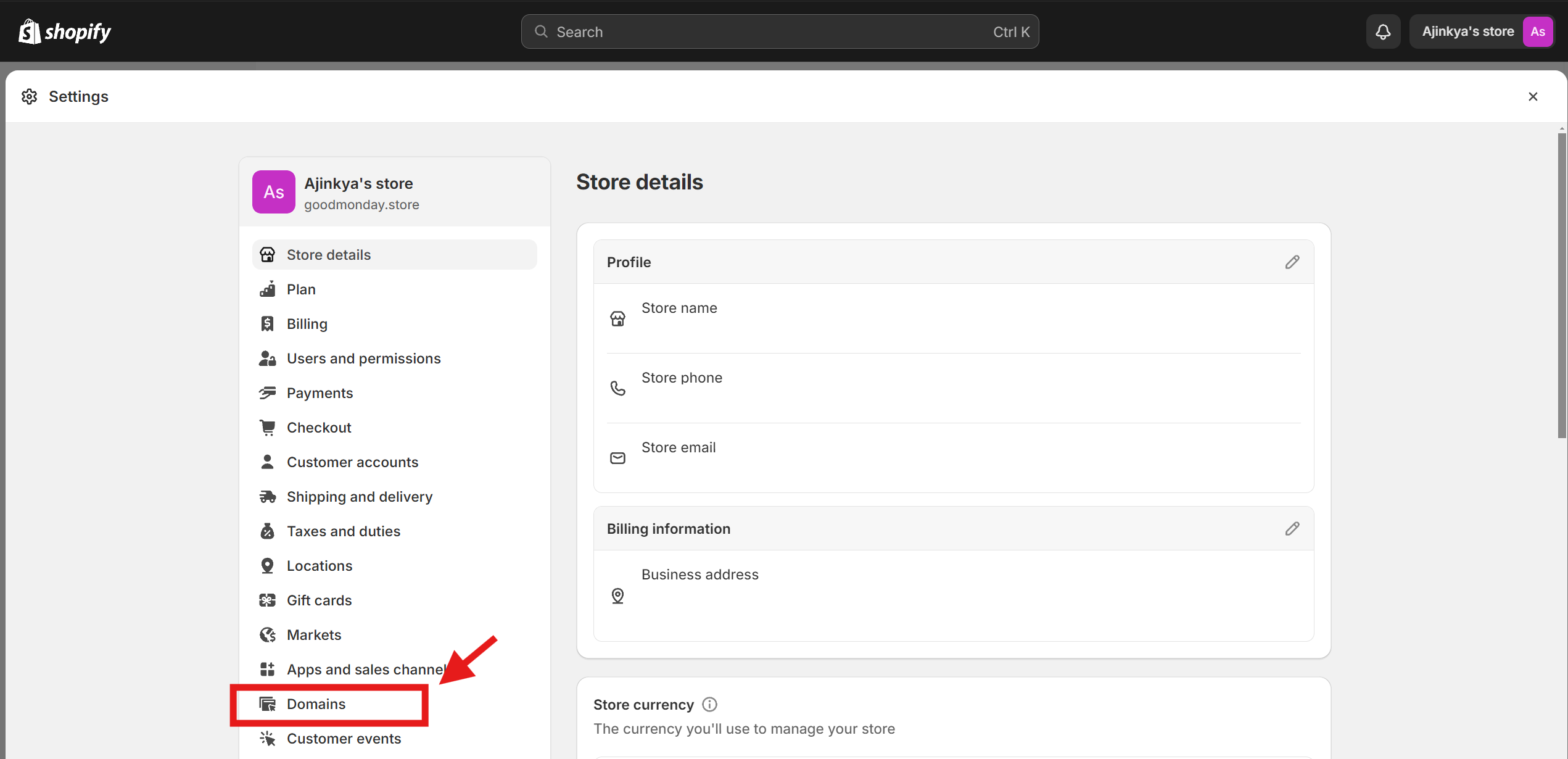
Task: Click the Apps and sales channels icon
Action: [267, 670]
